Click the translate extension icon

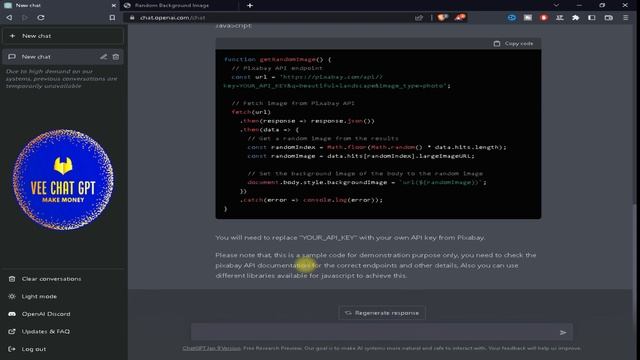pyautogui.click(x=560, y=18)
